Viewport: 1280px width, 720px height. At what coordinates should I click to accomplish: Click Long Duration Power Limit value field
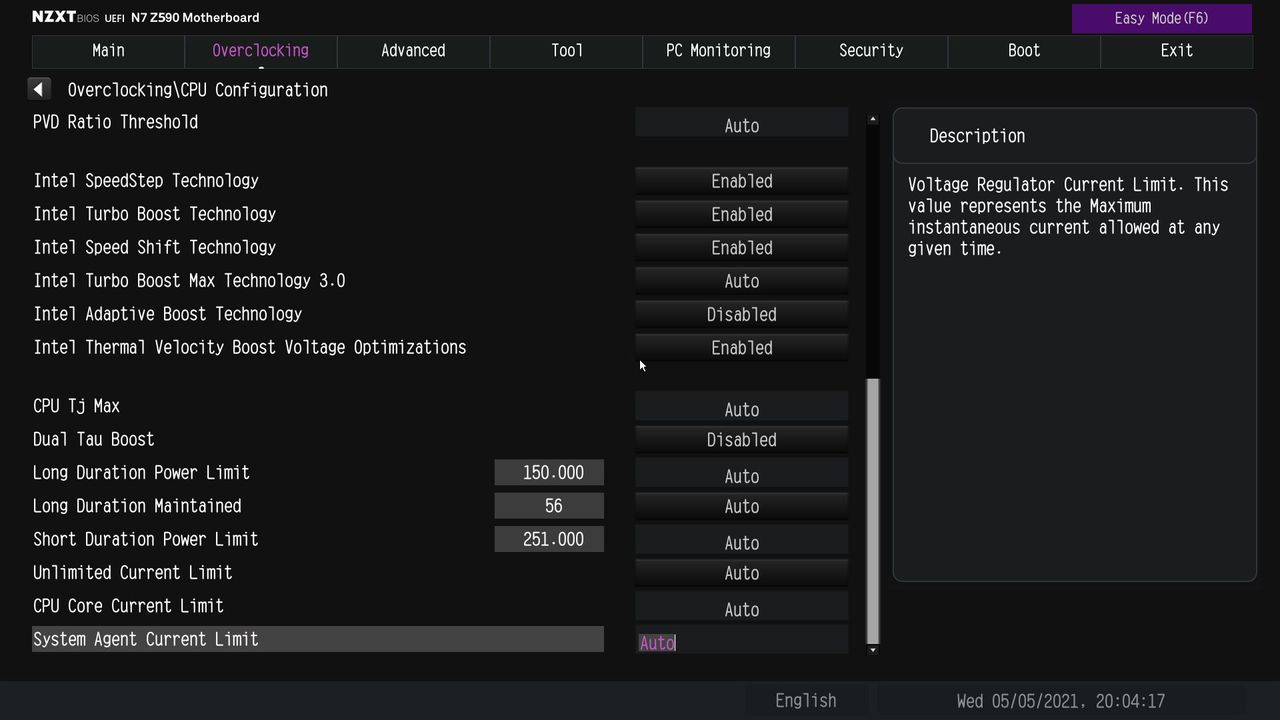(549, 473)
